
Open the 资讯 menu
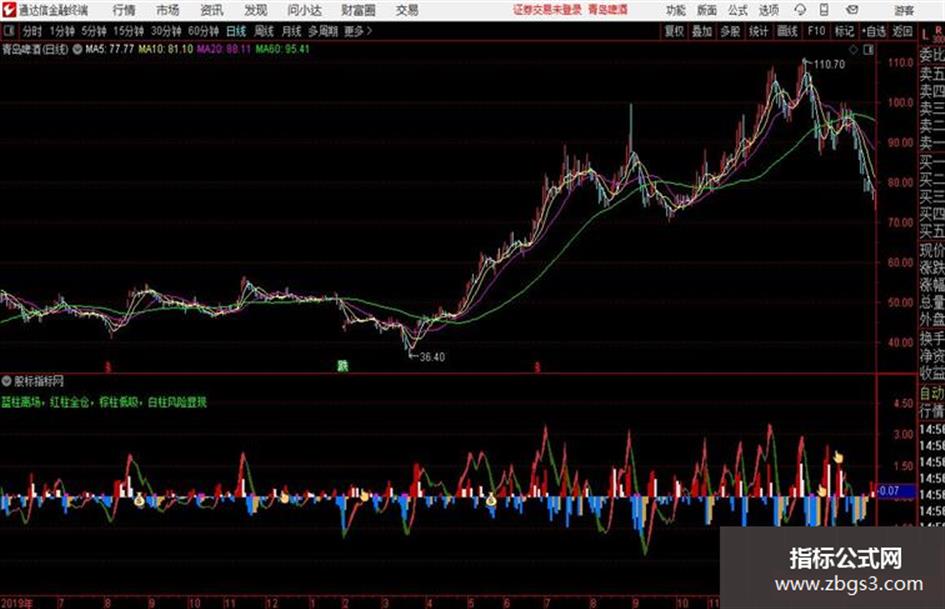tap(212, 10)
